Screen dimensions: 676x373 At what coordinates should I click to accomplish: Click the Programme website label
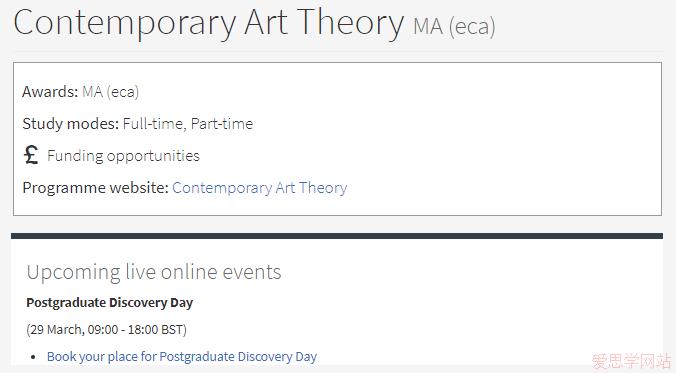[x=95, y=188]
